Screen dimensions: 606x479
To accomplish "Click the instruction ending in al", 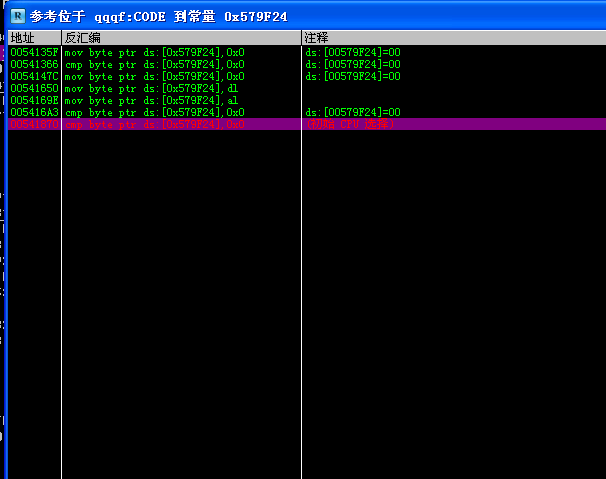I will coord(151,100).
